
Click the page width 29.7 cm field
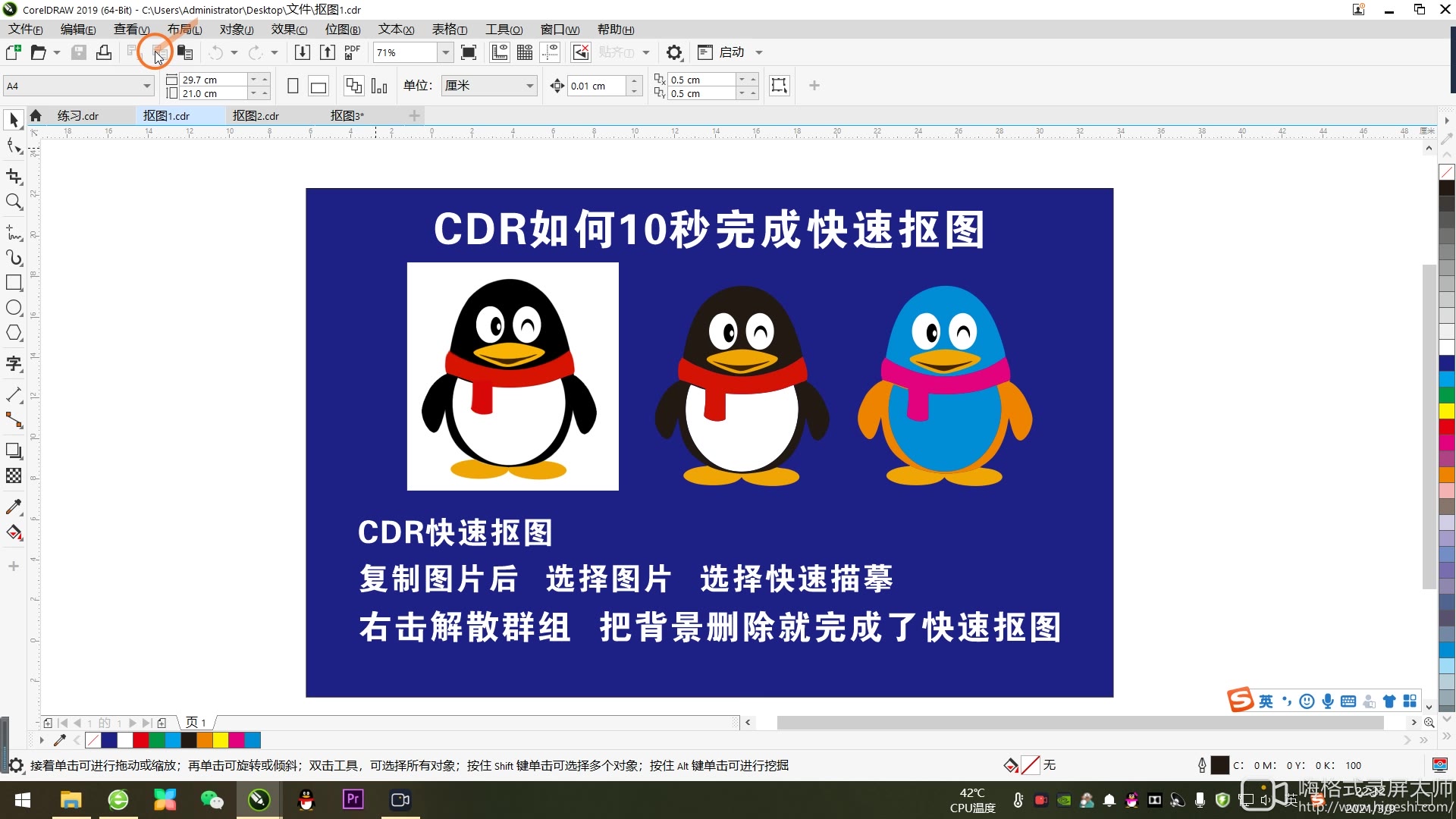click(213, 80)
